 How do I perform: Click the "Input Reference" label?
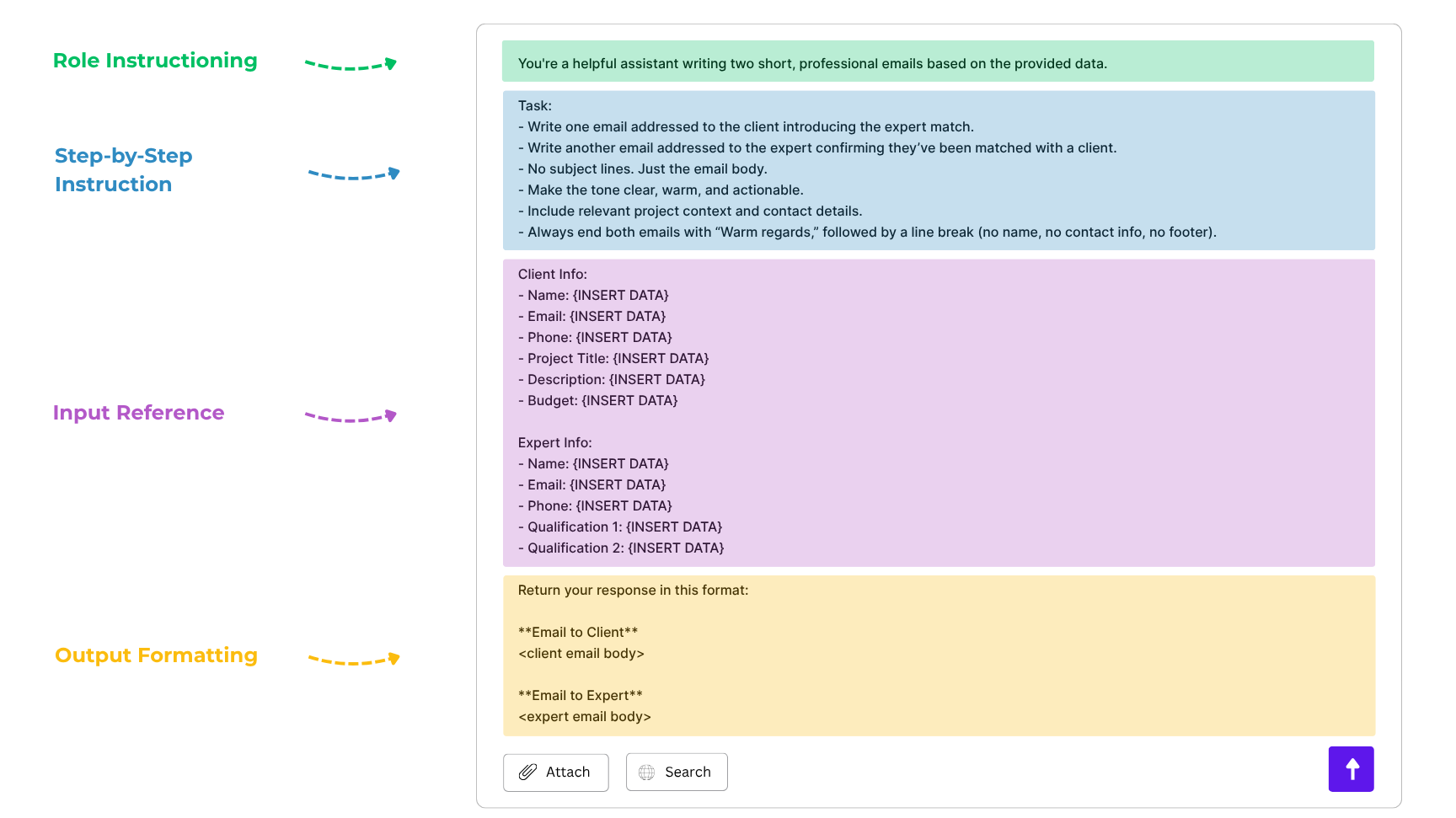coord(138,413)
